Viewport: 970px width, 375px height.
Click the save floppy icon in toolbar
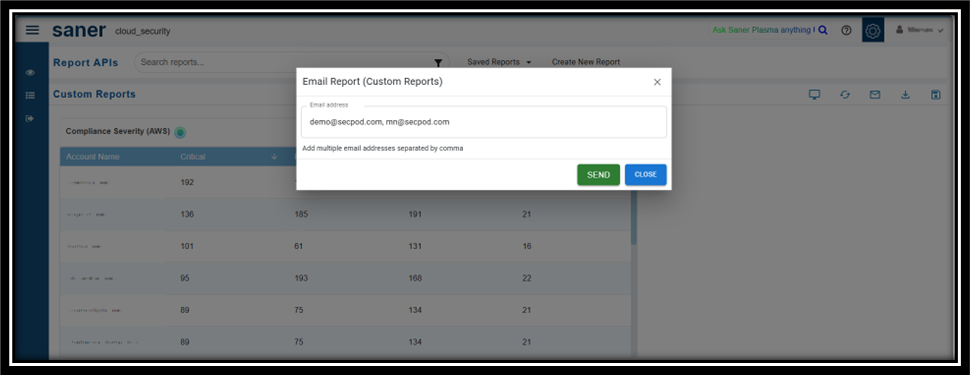935,95
